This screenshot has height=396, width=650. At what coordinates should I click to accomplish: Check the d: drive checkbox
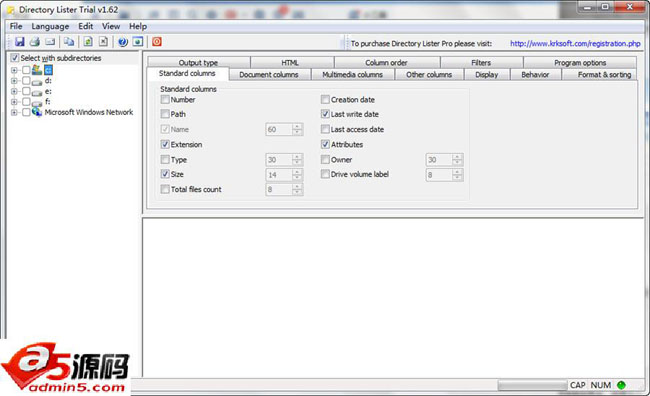26,80
